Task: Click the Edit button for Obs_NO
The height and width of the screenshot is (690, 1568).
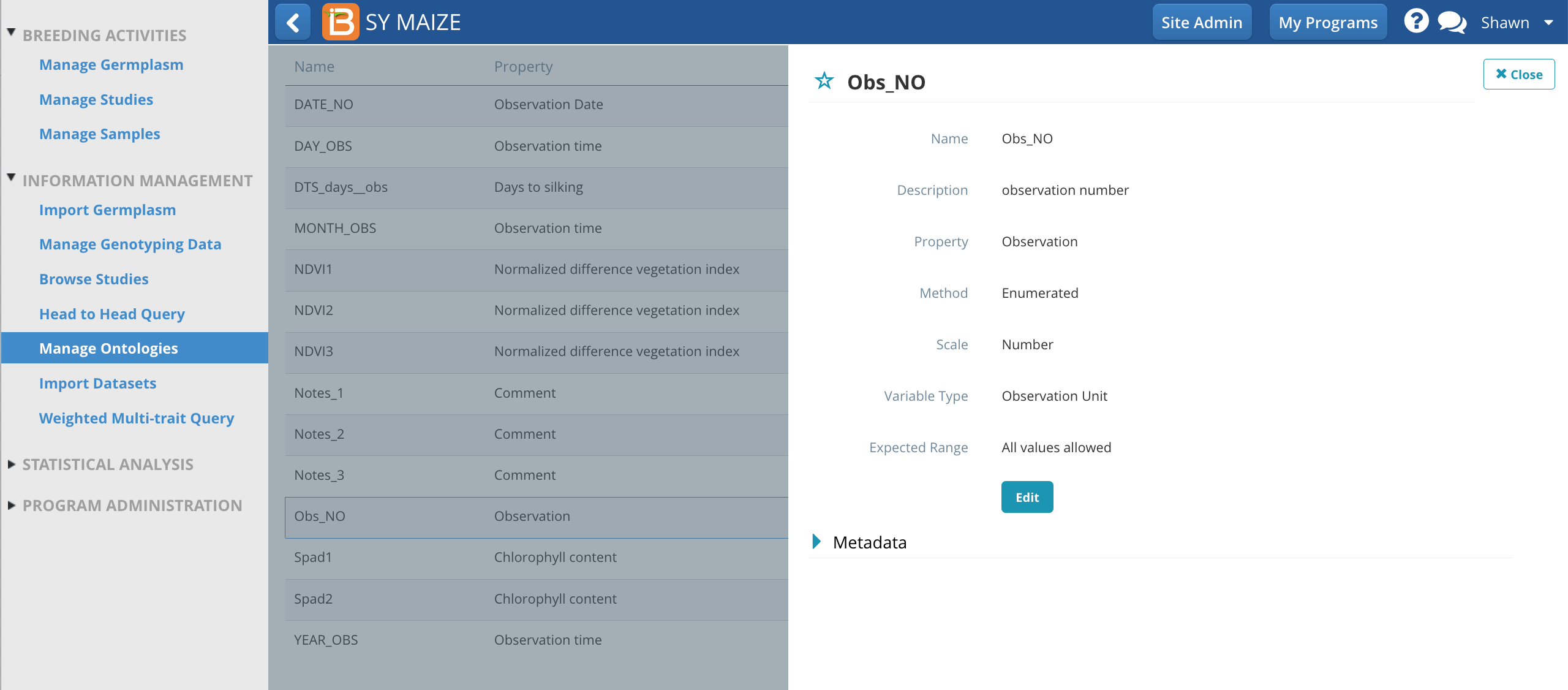Action: click(x=1027, y=497)
